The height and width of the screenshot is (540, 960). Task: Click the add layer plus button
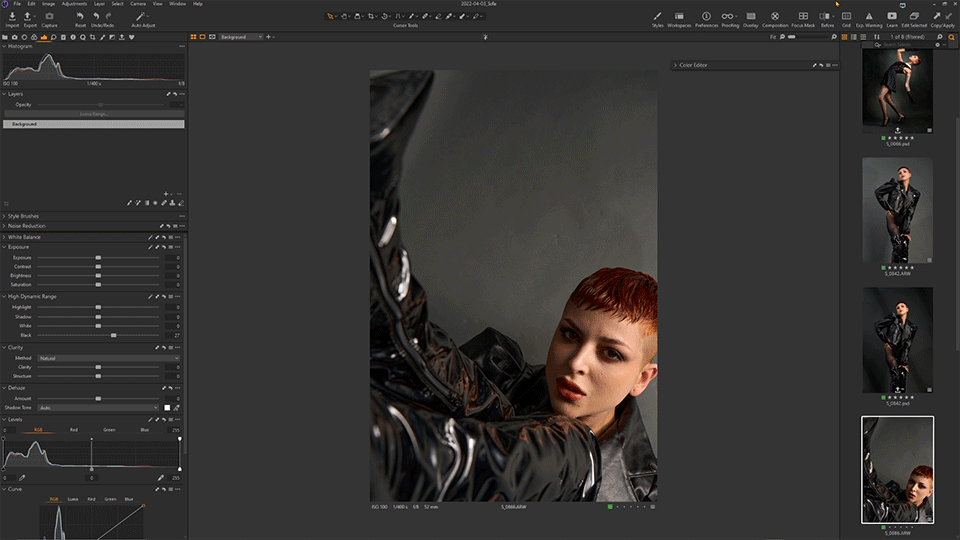point(166,194)
